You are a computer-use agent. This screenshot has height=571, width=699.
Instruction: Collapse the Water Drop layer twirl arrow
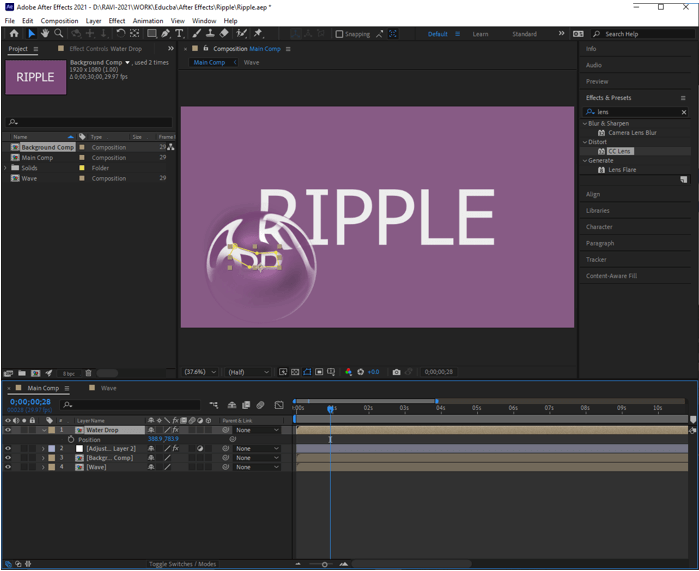pos(44,430)
